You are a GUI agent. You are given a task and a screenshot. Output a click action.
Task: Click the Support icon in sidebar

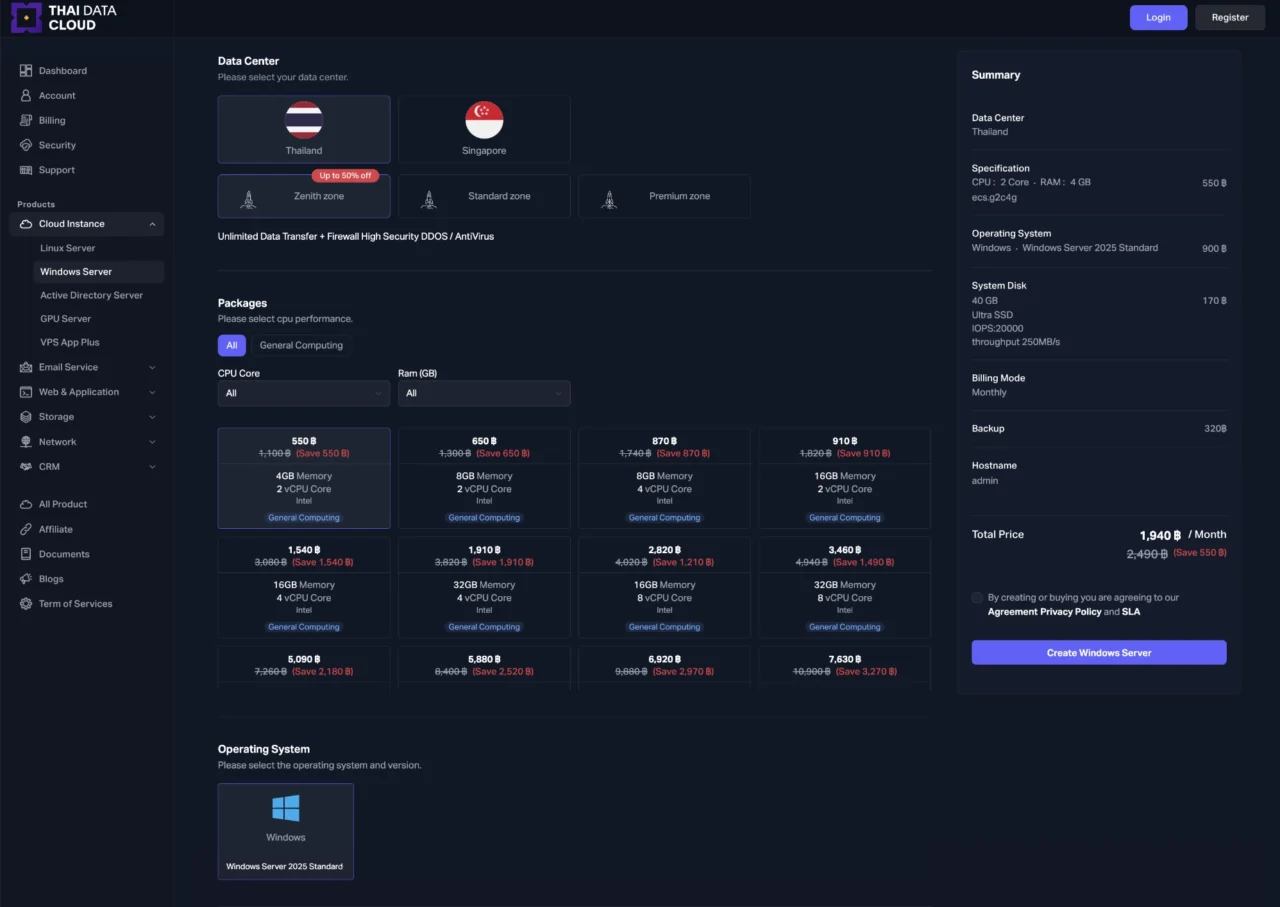[x=26, y=170]
